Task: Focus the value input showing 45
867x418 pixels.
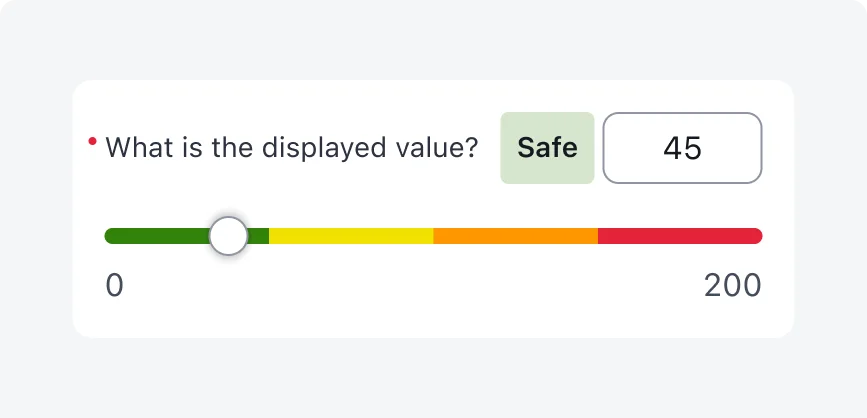Action: [682, 148]
